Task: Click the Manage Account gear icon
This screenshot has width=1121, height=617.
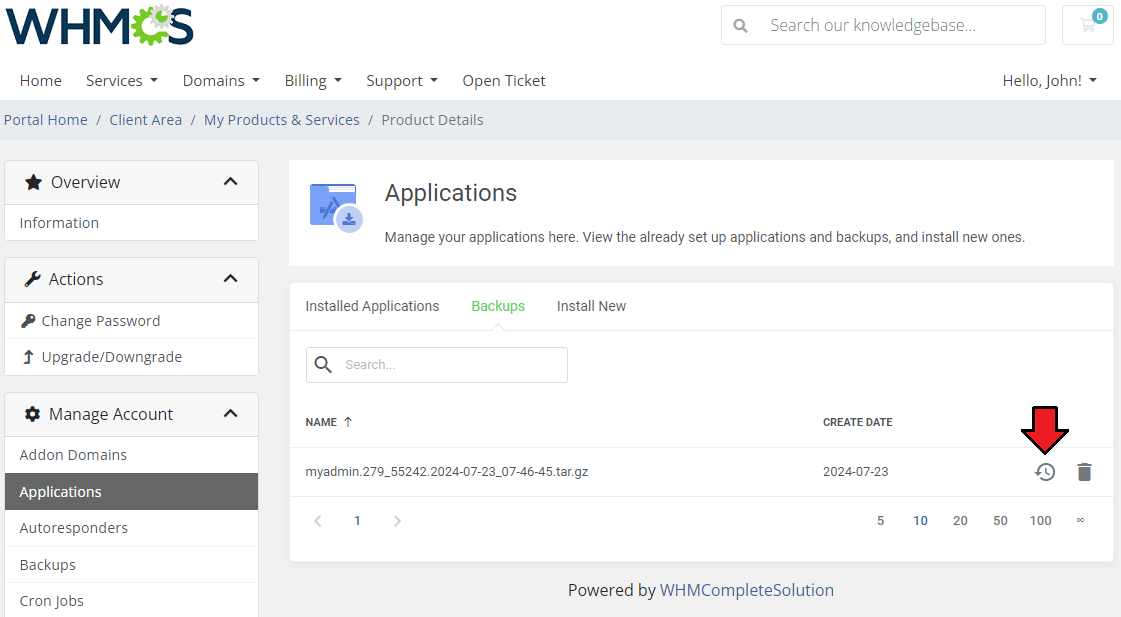Action: pos(32,414)
